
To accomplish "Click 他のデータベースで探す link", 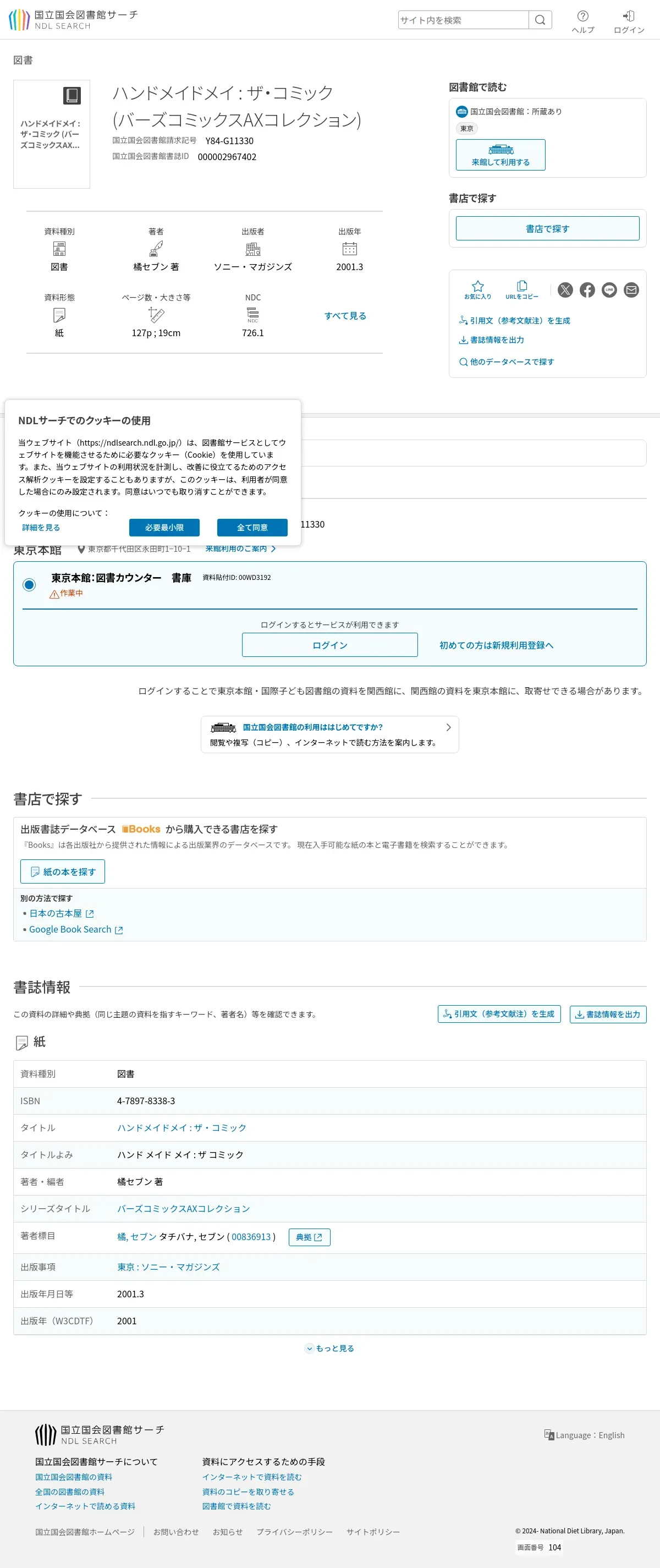I will (507, 361).
